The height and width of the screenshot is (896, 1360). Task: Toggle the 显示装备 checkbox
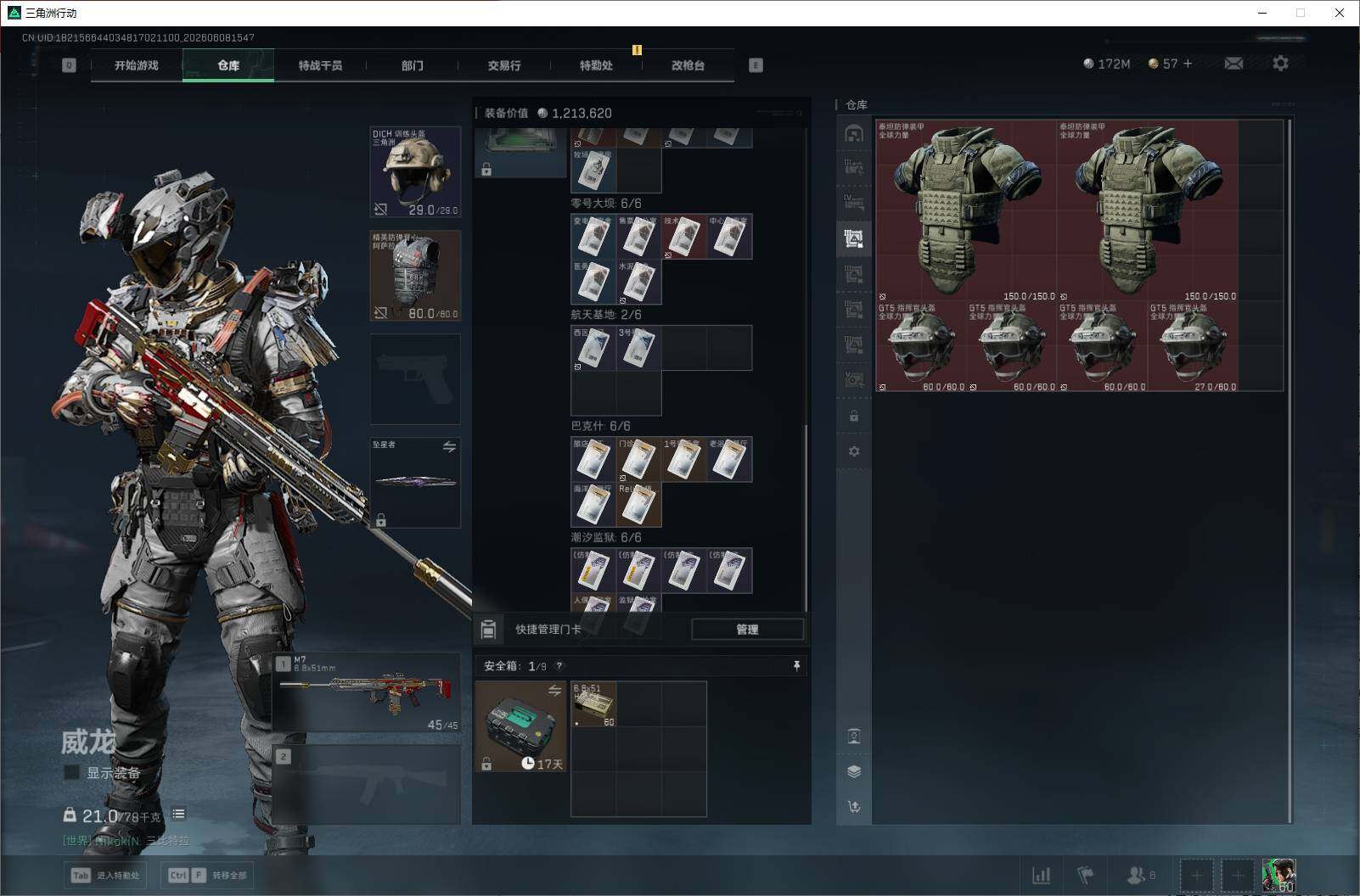pos(72,772)
